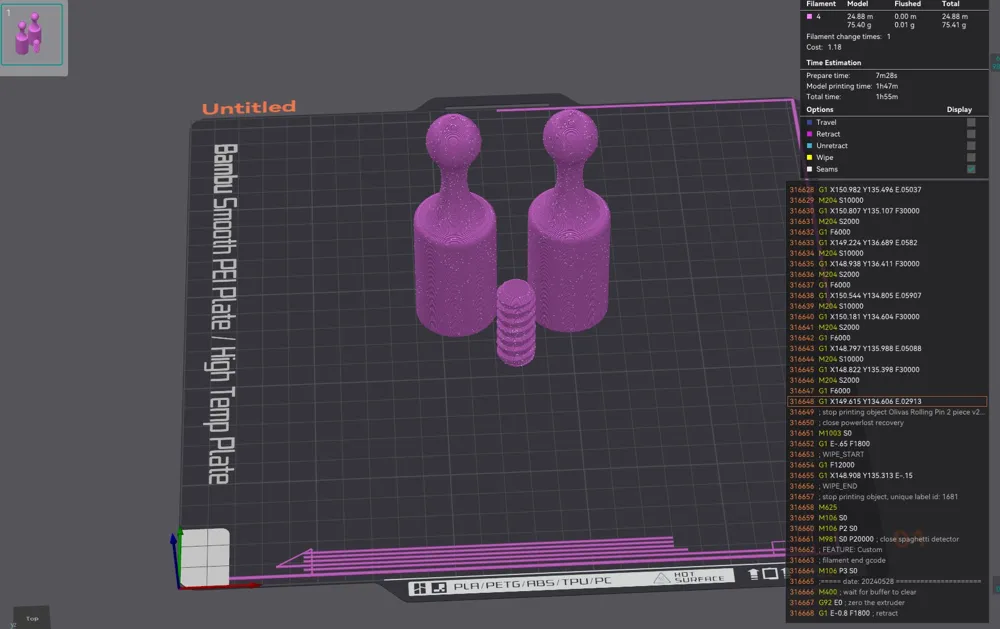Enable Retract display checkbox
The image size is (1000, 629).
click(x=971, y=134)
